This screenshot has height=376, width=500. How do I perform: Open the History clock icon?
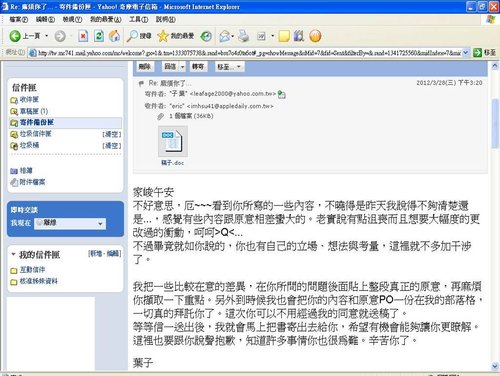coord(206,36)
